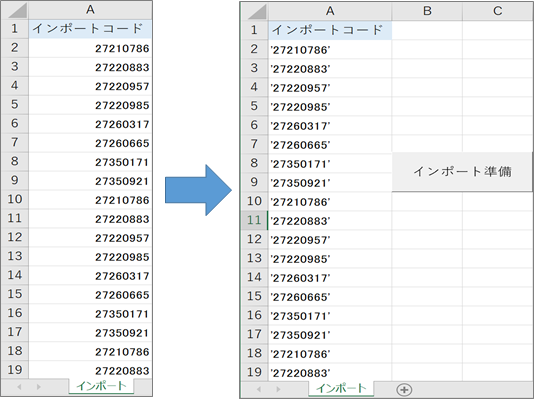Click cell A2 '27210786' in right sheet
This screenshot has height=399, width=534.
coord(330,50)
